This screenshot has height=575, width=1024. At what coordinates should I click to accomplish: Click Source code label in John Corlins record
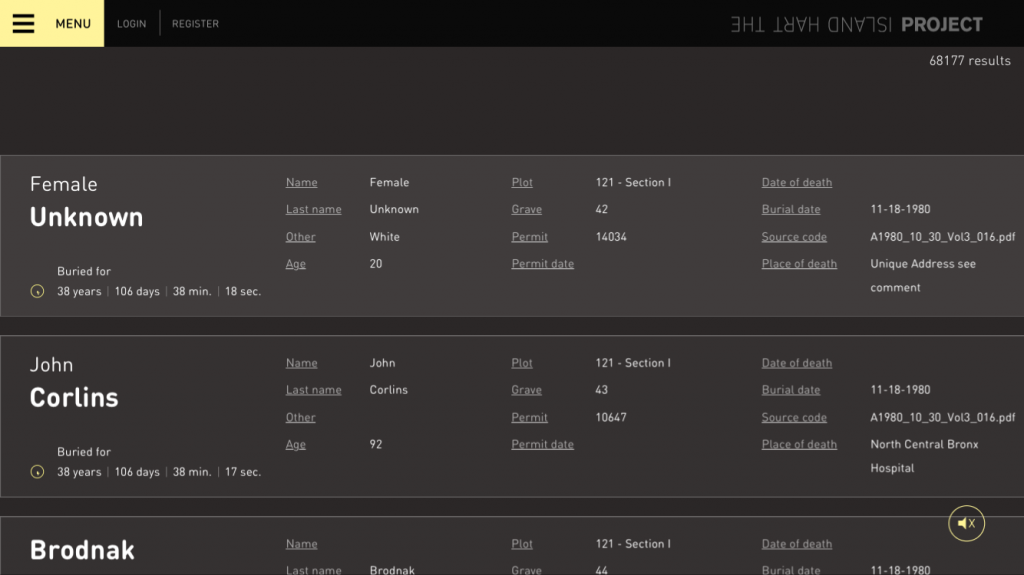[794, 418]
